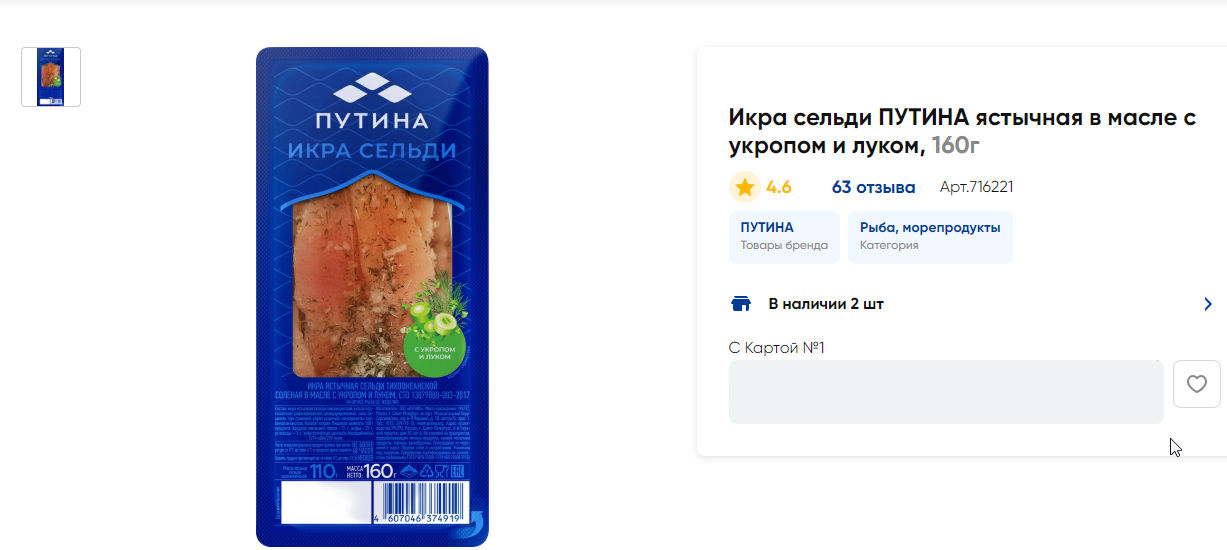Click the С Картой №1 label
The image size is (1227, 550).
click(777, 348)
